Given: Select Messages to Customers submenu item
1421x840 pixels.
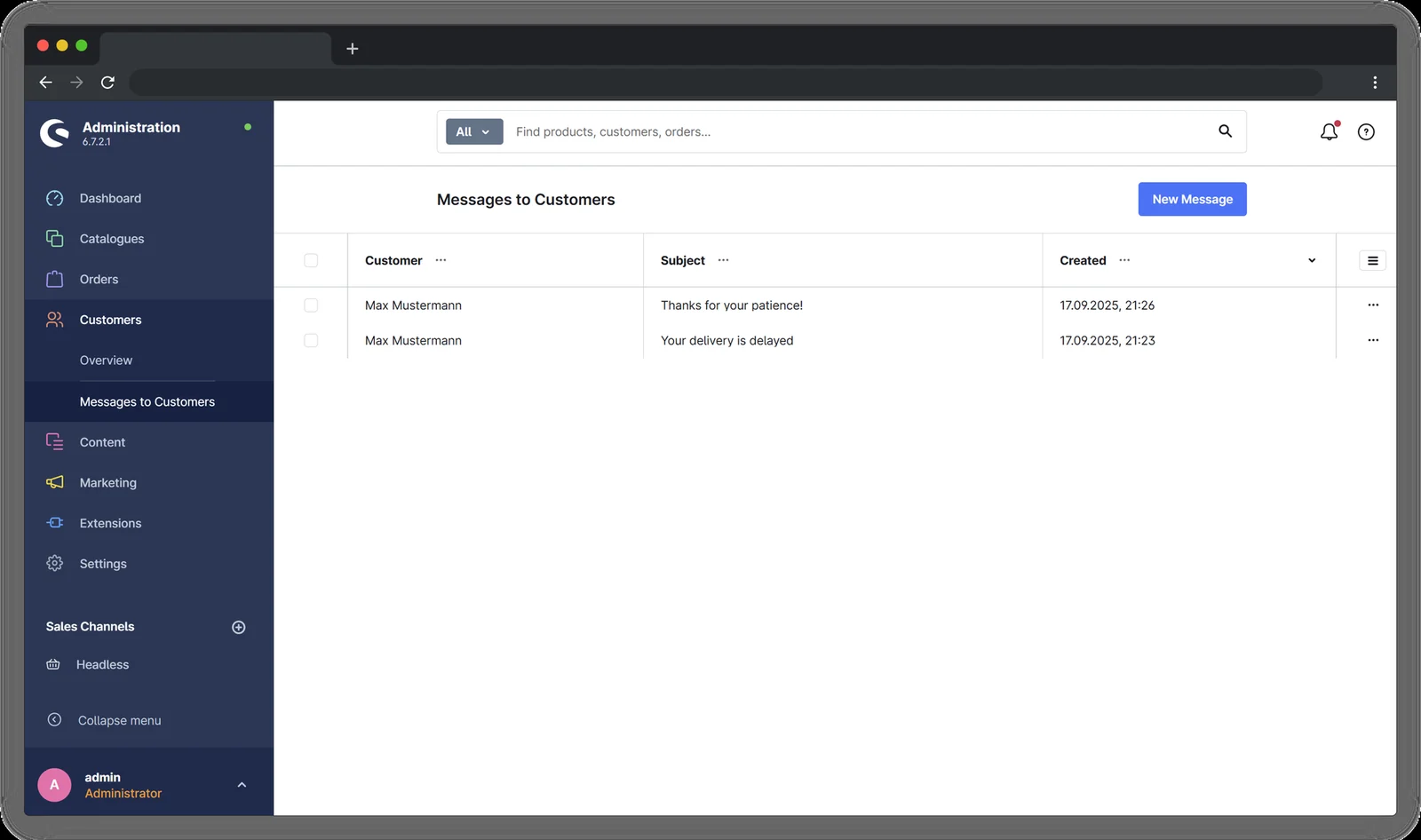Looking at the screenshot, I should pyautogui.click(x=147, y=401).
